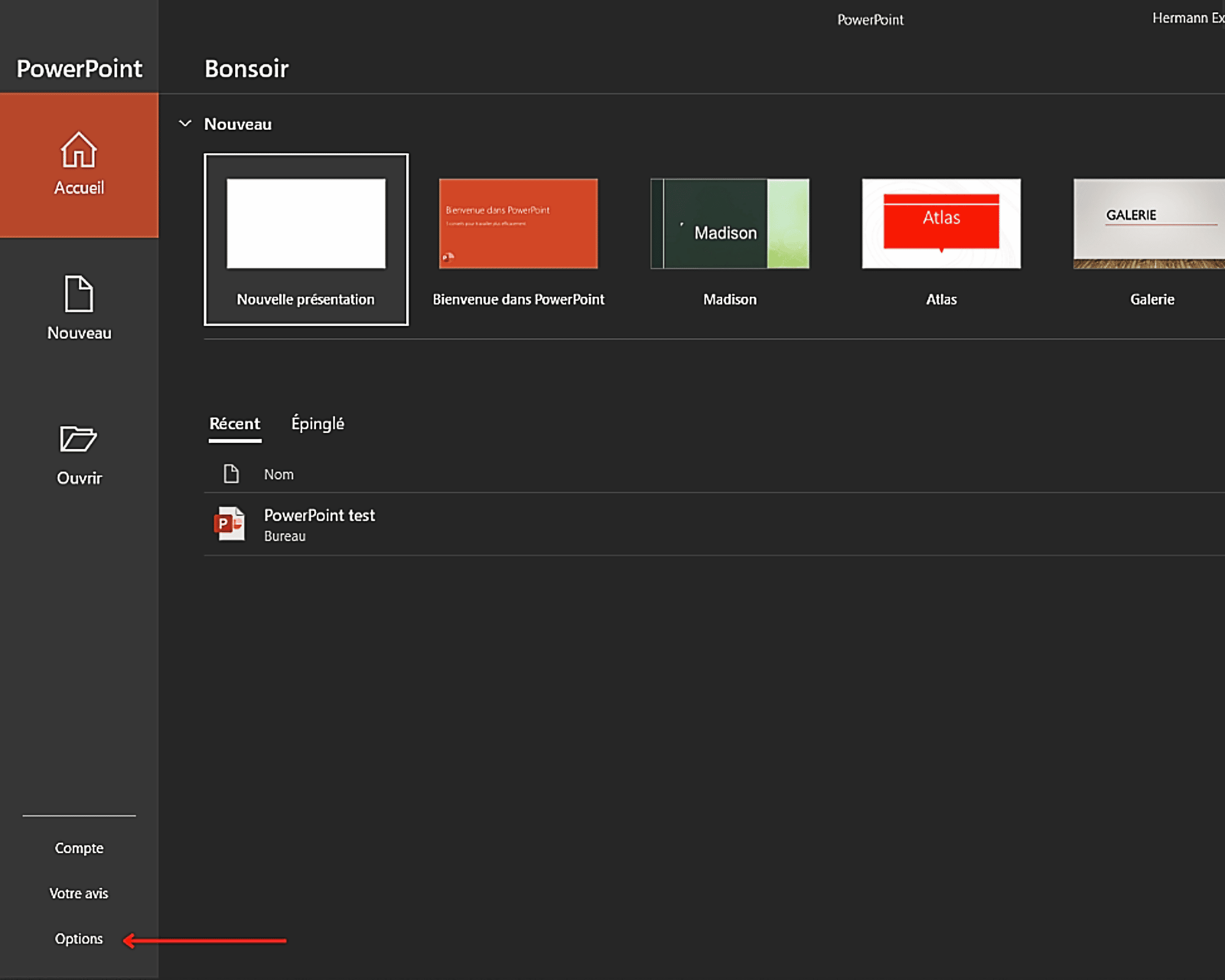This screenshot has height=980, width=1225.
Task: Open Bienvenue dans PowerPoint template
Action: tap(518, 224)
